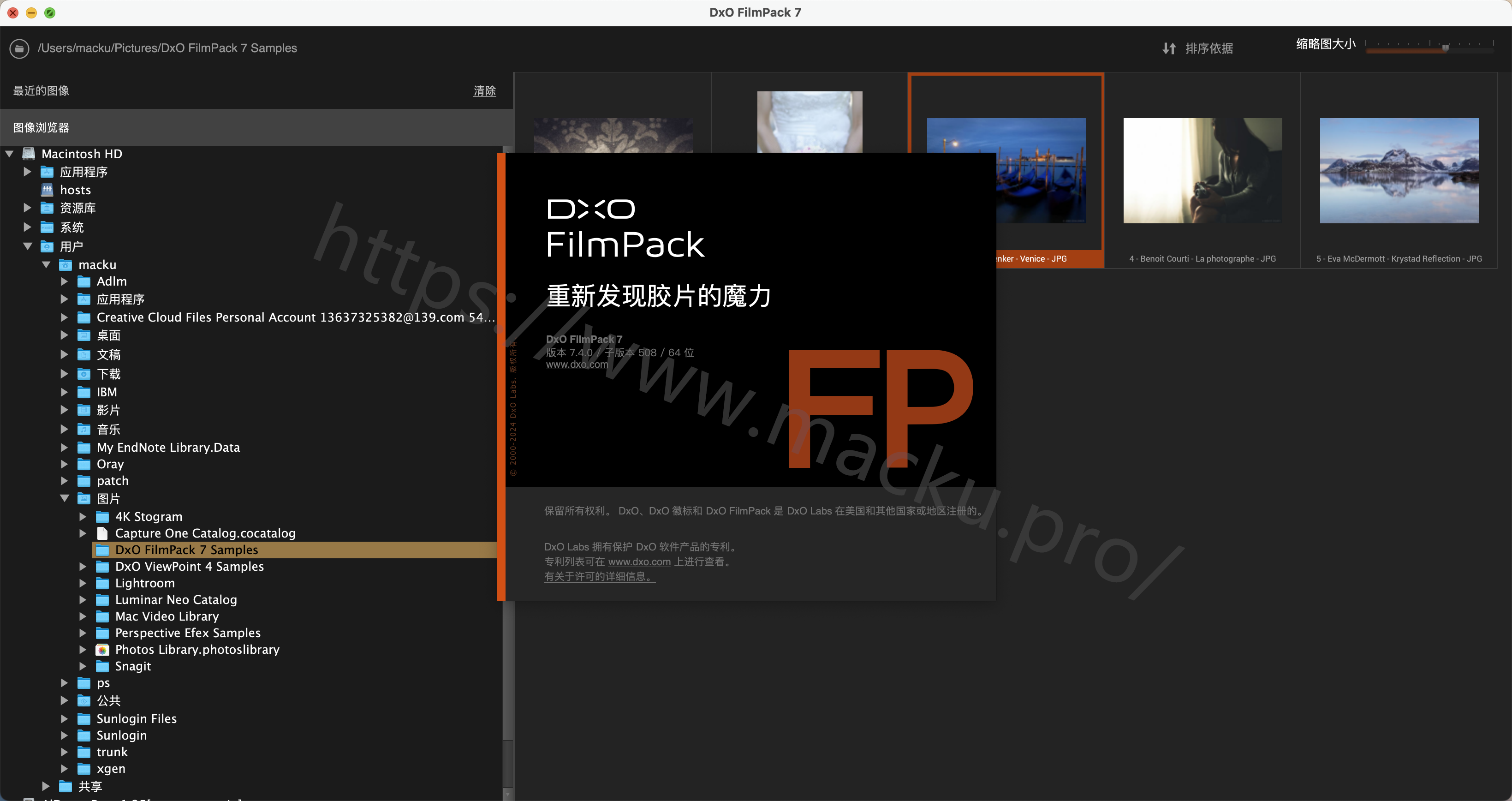Collapse the 图片 folder
Viewport: 1512px width, 801px height.
(65, 498)
